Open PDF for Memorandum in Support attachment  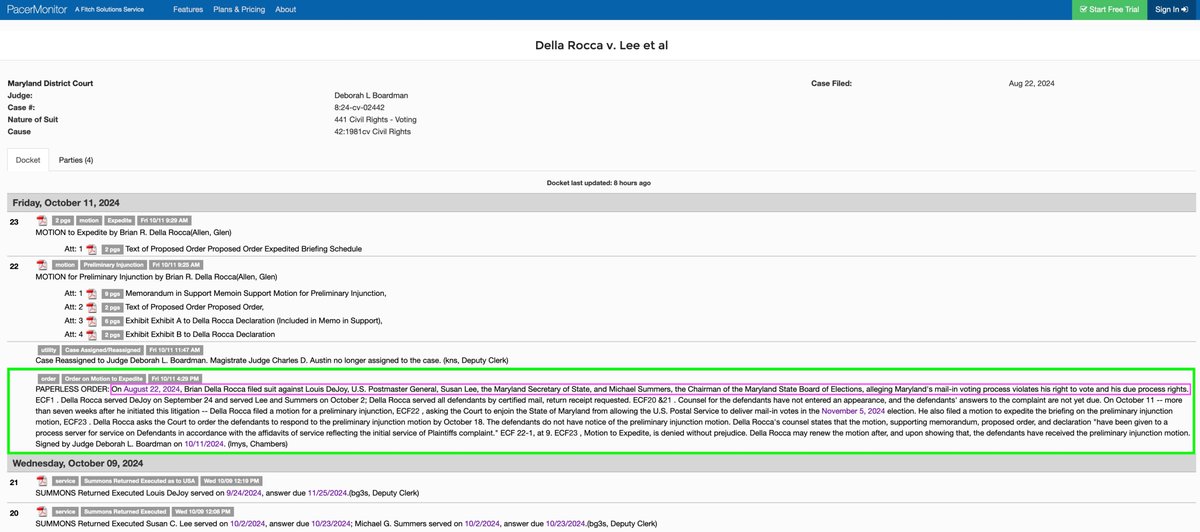tap(92, 293)
